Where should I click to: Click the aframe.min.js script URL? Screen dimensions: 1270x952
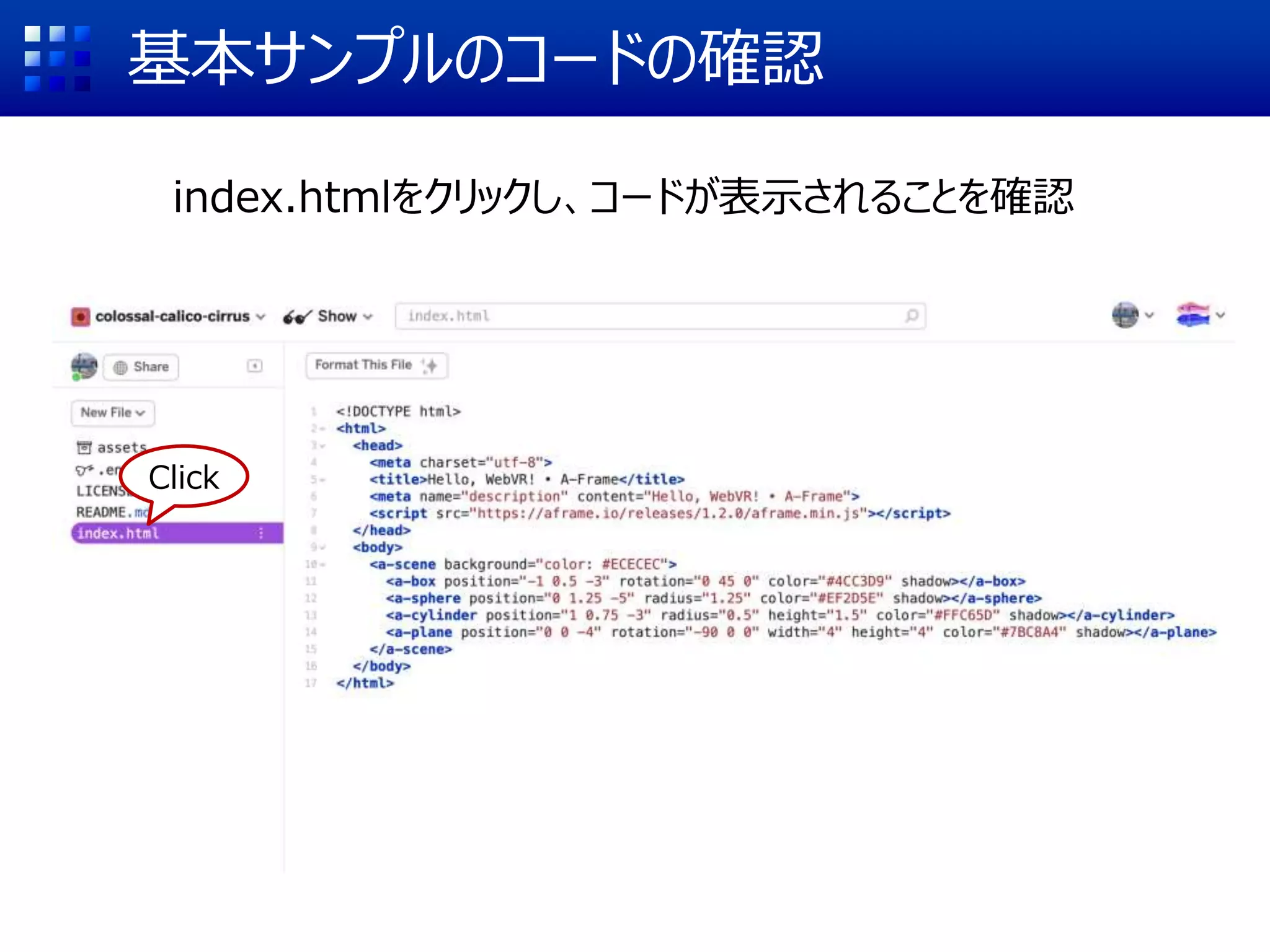(668, 513)
